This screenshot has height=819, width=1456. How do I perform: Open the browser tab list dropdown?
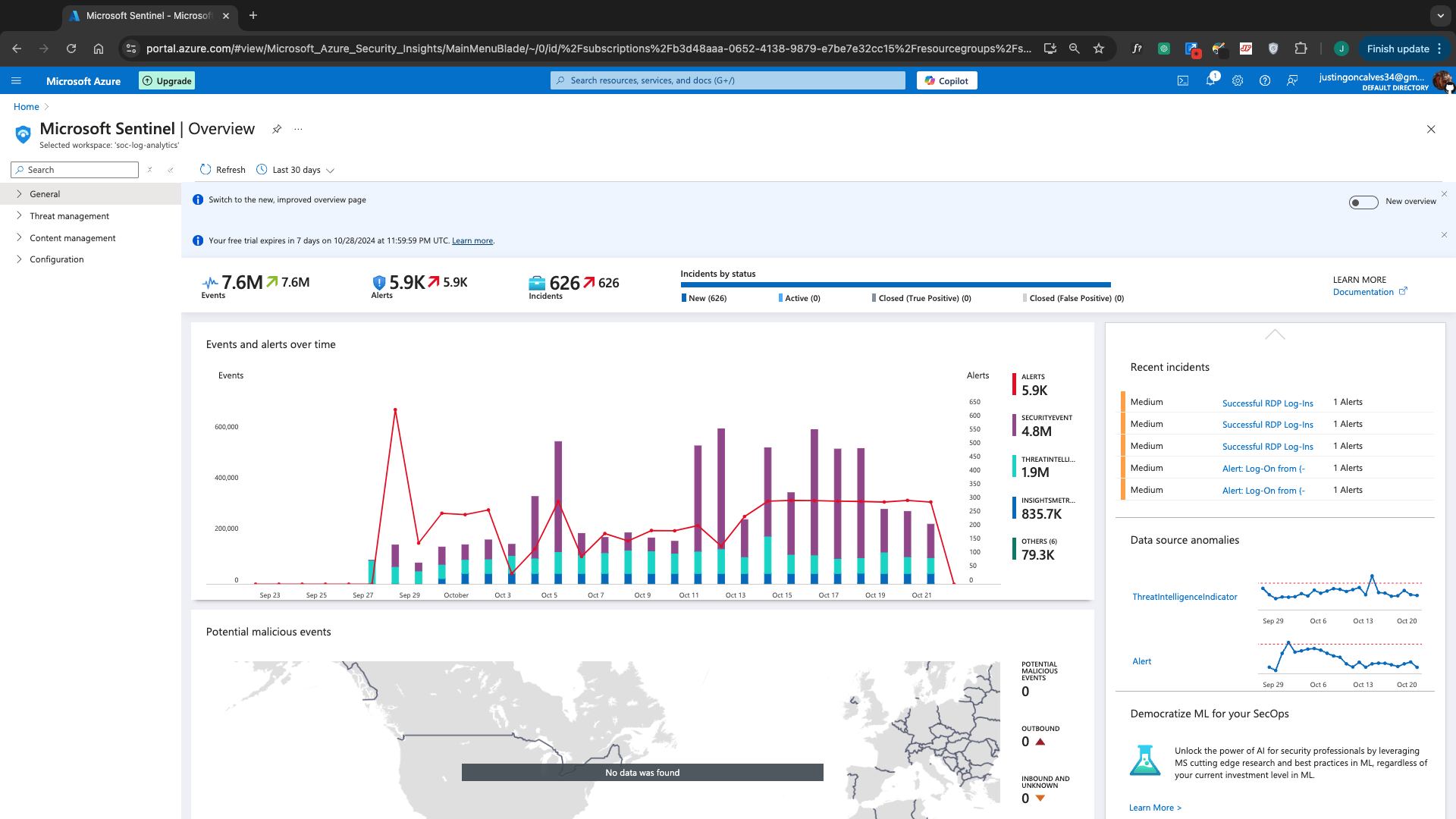(x=1440, y=15)
